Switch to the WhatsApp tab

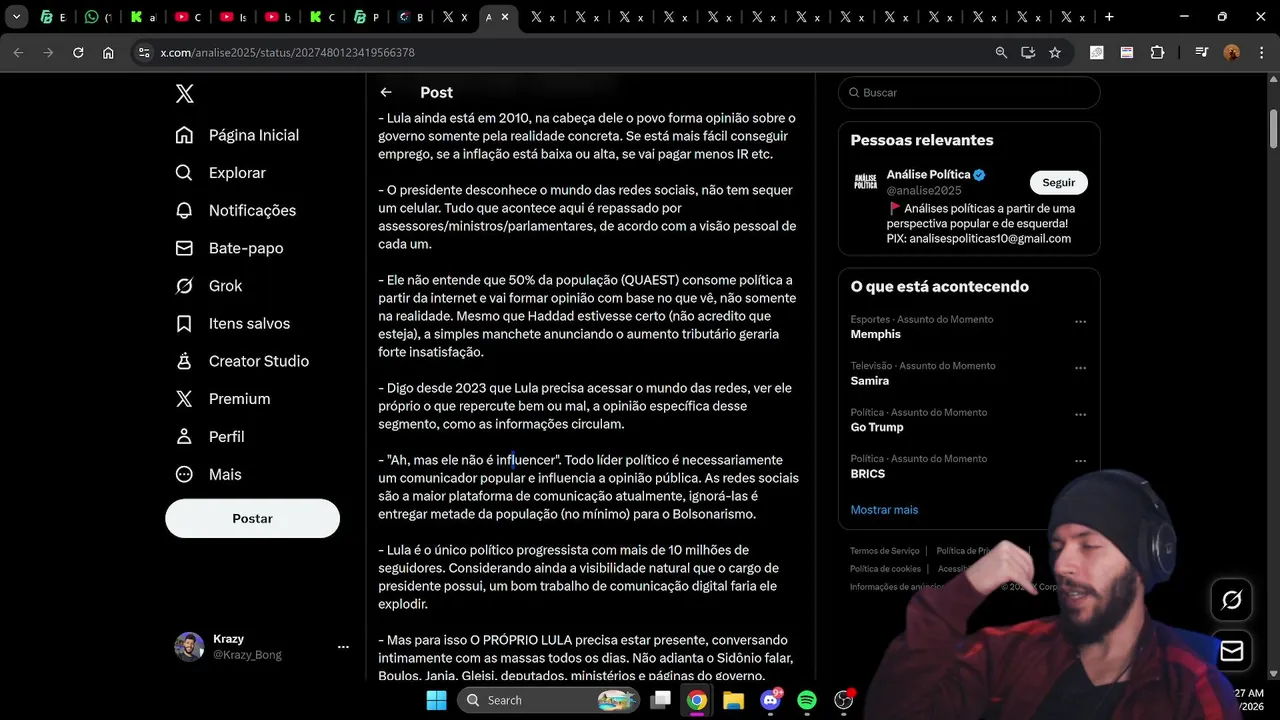tap(98, 17)
